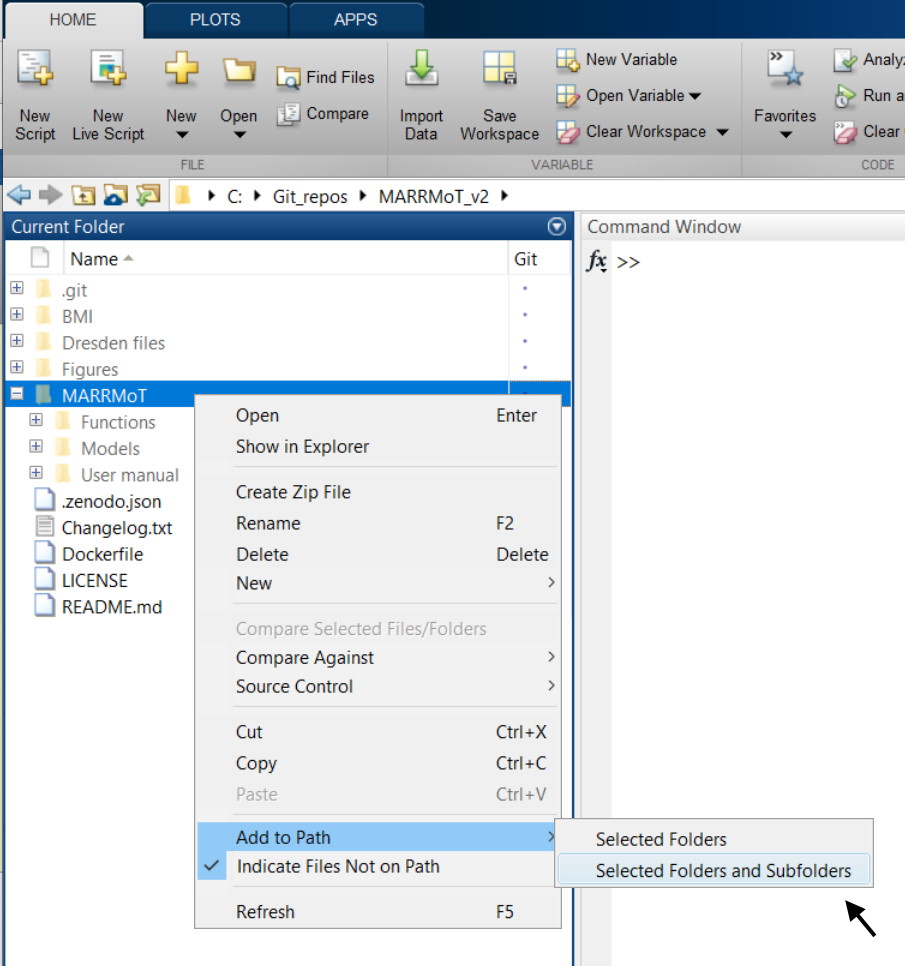Collapse the MARRMoT folder
Image resolution: width=905 pixels, height=966 pixels.
tap(17, 394)
